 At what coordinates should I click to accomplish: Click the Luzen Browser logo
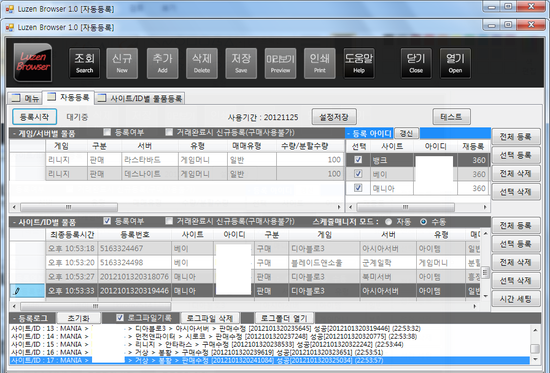coord(33,62)
